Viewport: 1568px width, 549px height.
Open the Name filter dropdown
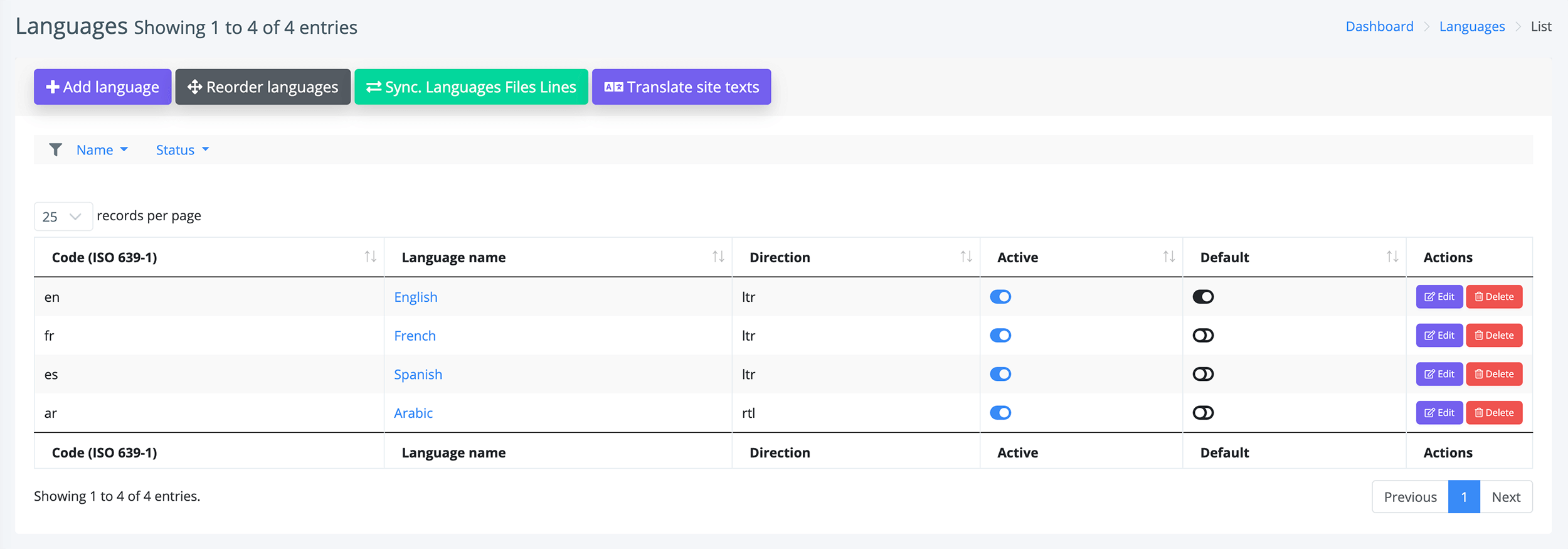[x=102, y=150]
